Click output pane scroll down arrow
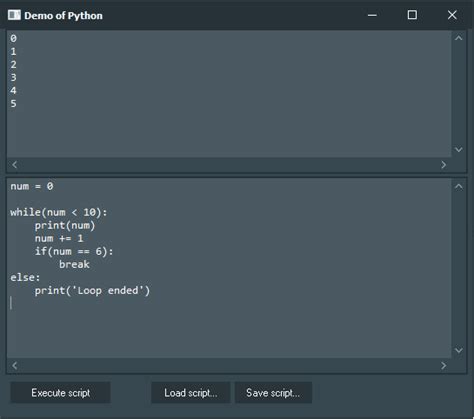This screenshot has width=474, height=419. point(459,150)
